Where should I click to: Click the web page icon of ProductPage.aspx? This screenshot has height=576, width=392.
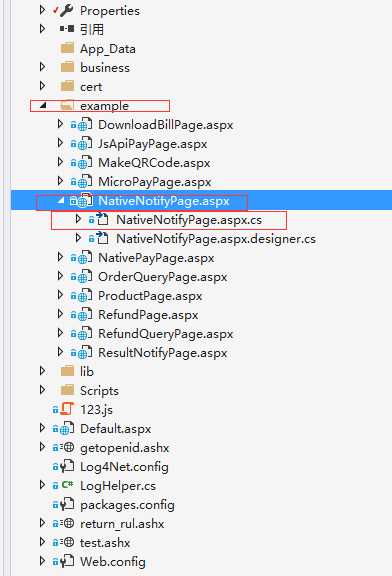click(x=85, y=296)
